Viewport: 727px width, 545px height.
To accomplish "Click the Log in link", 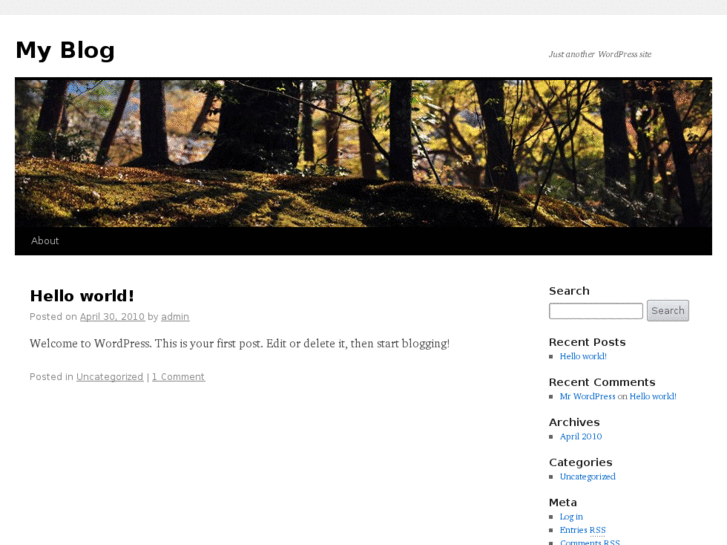I will pyautogui.click(x=571, y=517).
